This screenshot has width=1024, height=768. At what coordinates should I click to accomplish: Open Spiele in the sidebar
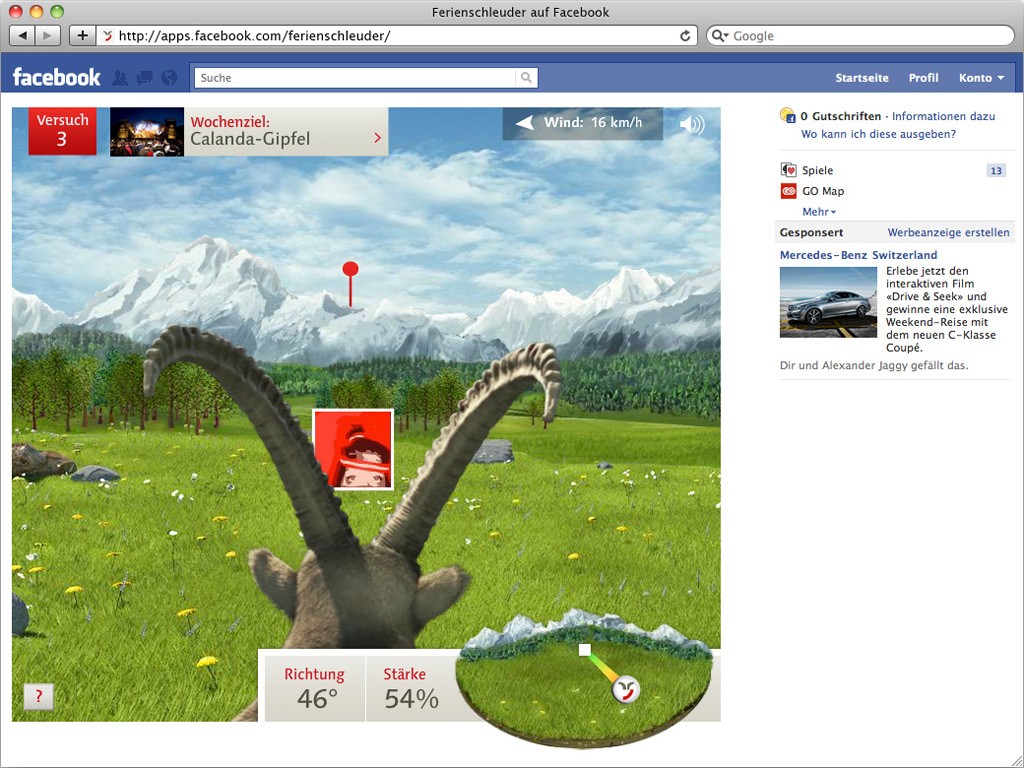click(x=818, y=170)
